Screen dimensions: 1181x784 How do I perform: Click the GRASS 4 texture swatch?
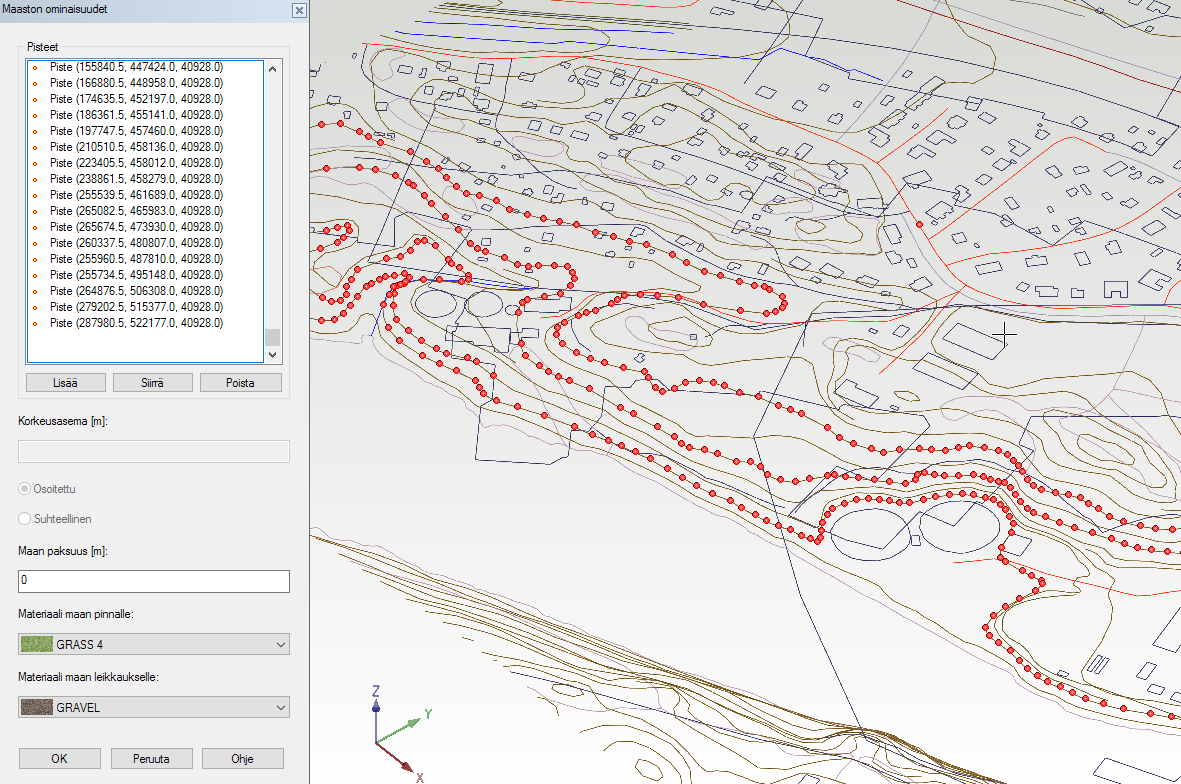point(37,644)
